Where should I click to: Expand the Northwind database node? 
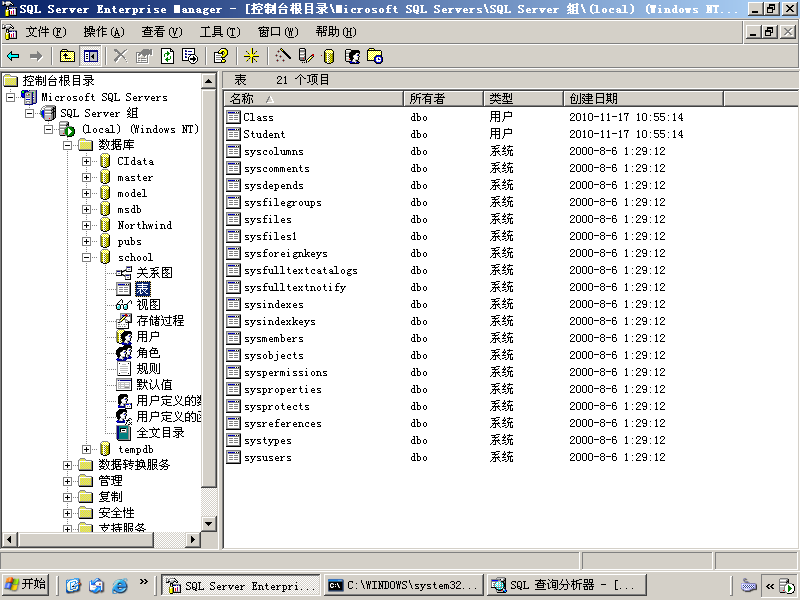tap(86, 226)
